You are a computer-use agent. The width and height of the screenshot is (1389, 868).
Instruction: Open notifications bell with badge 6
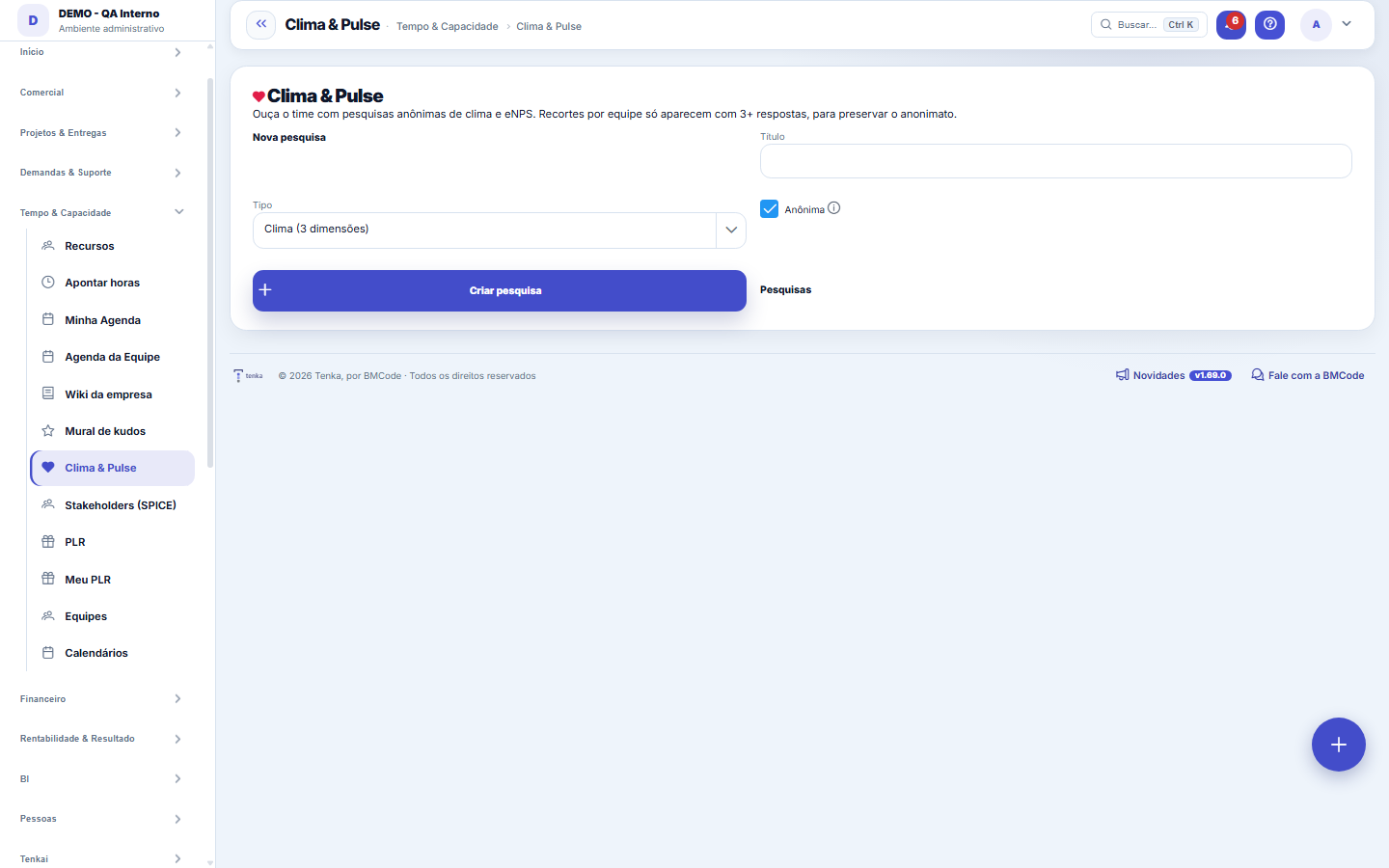(x=1231, y=24)
